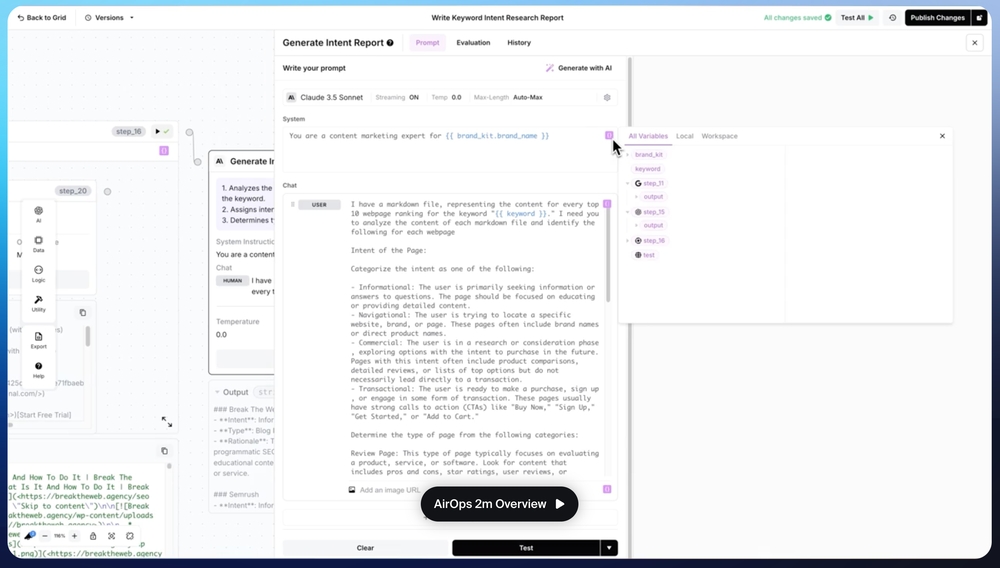This screenshot has height=568, width=1000.
Task: Open the Test button dropdown arrow
Action: 609,548
